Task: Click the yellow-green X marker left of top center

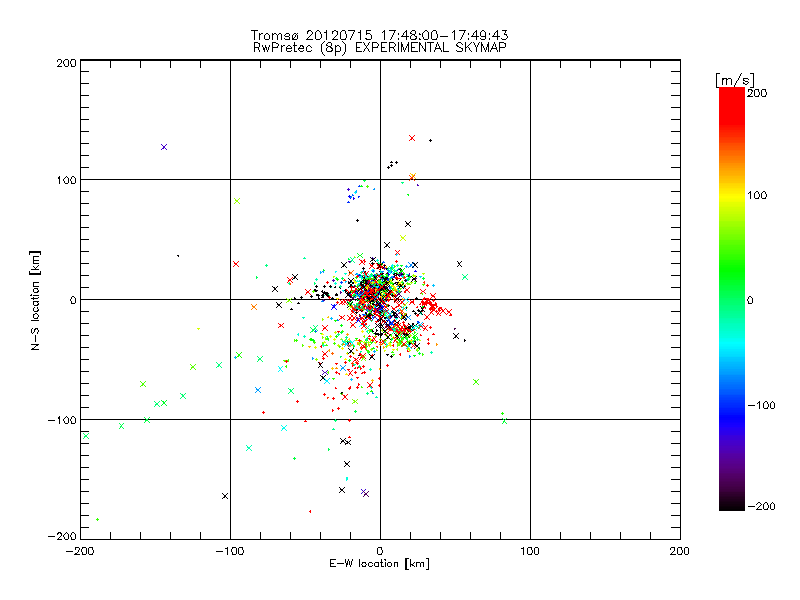Action: tap(237, 201)
